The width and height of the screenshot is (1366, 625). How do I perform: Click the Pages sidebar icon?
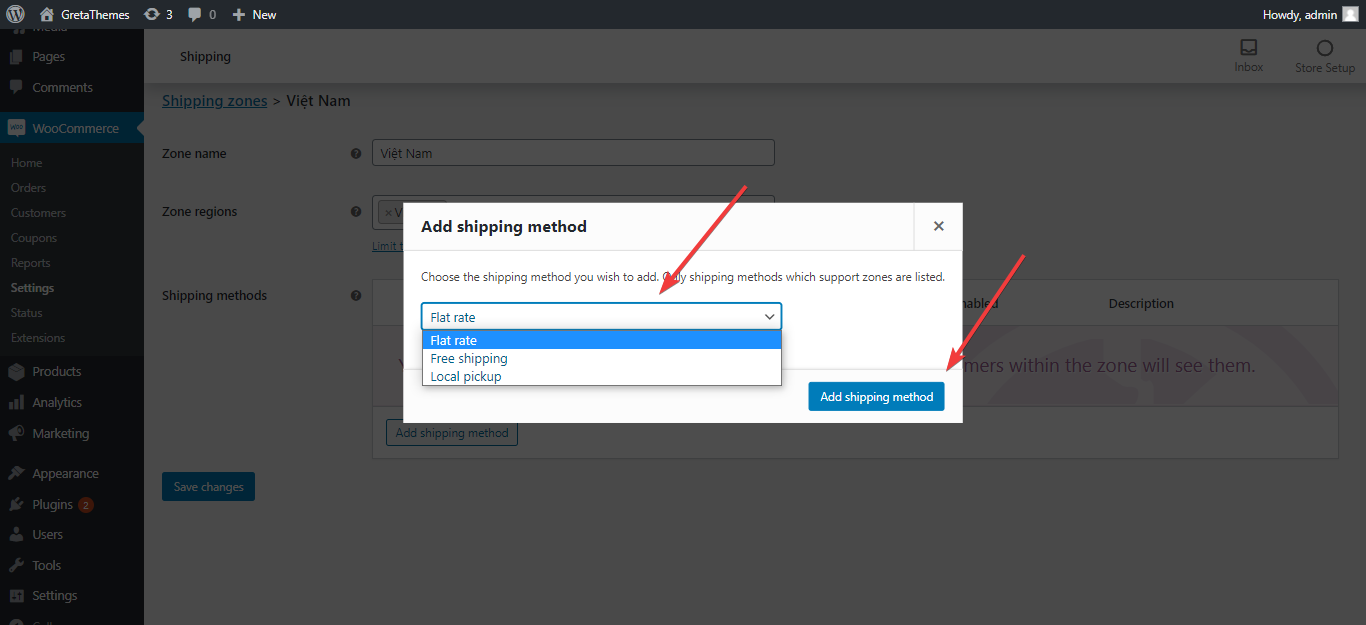[16, 57]
